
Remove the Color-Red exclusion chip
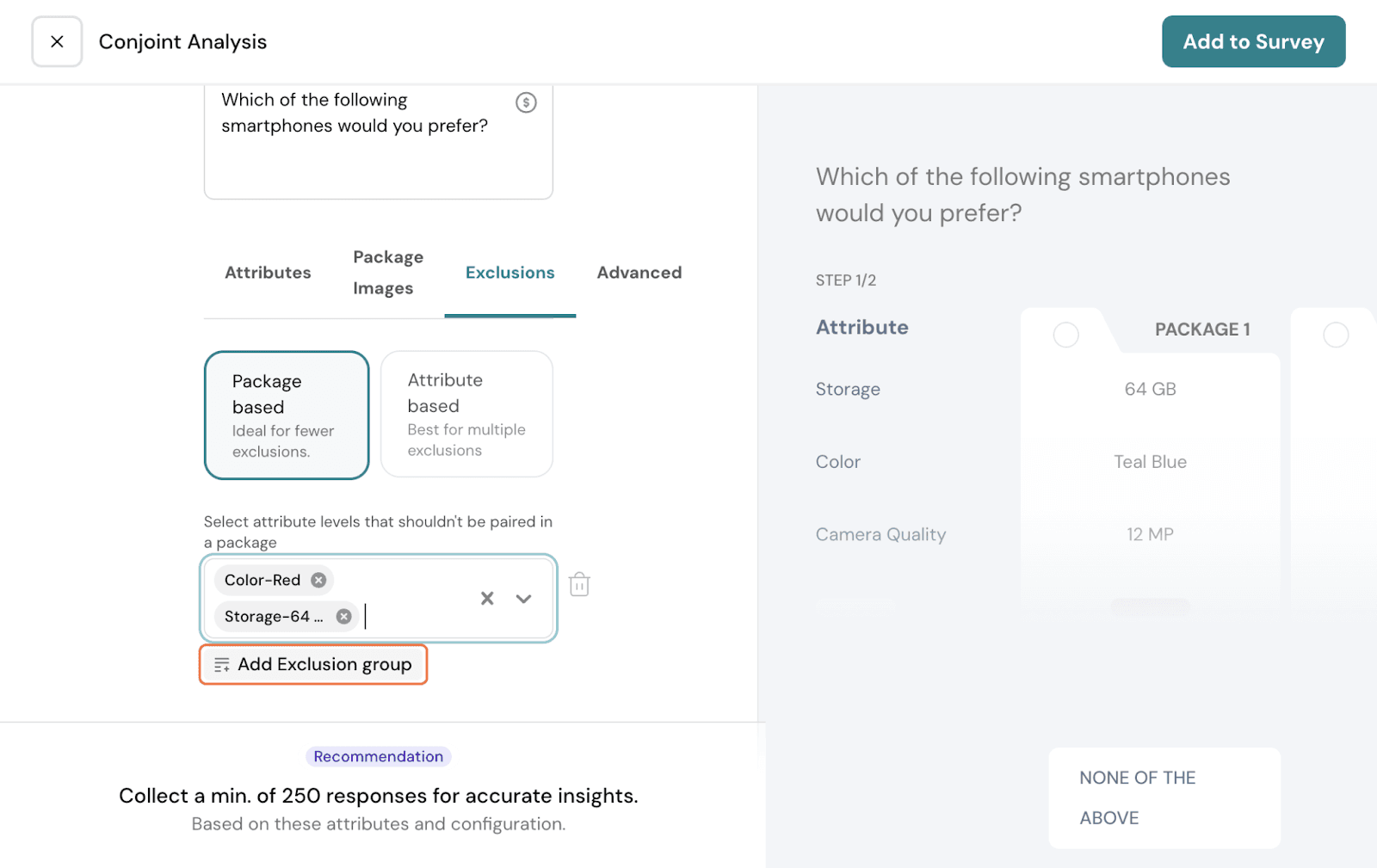pyautogui.click(x=318, y=580)
